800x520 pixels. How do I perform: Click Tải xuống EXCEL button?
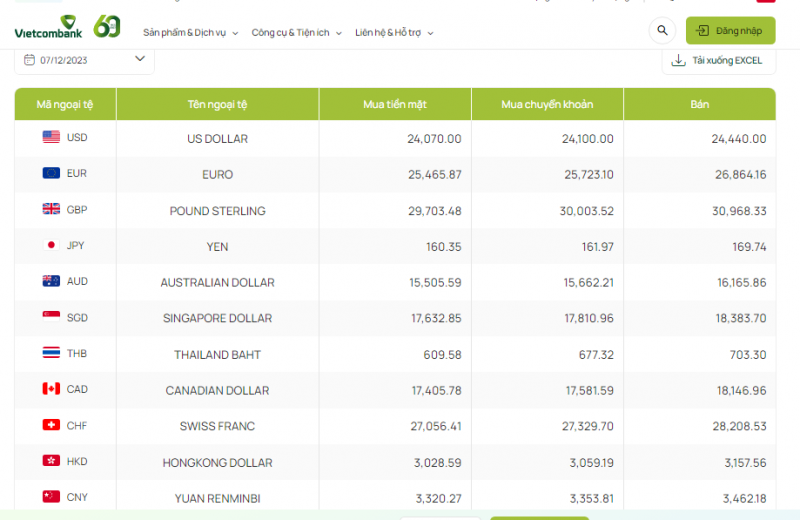pyautogui.click(x=719, y=61)
